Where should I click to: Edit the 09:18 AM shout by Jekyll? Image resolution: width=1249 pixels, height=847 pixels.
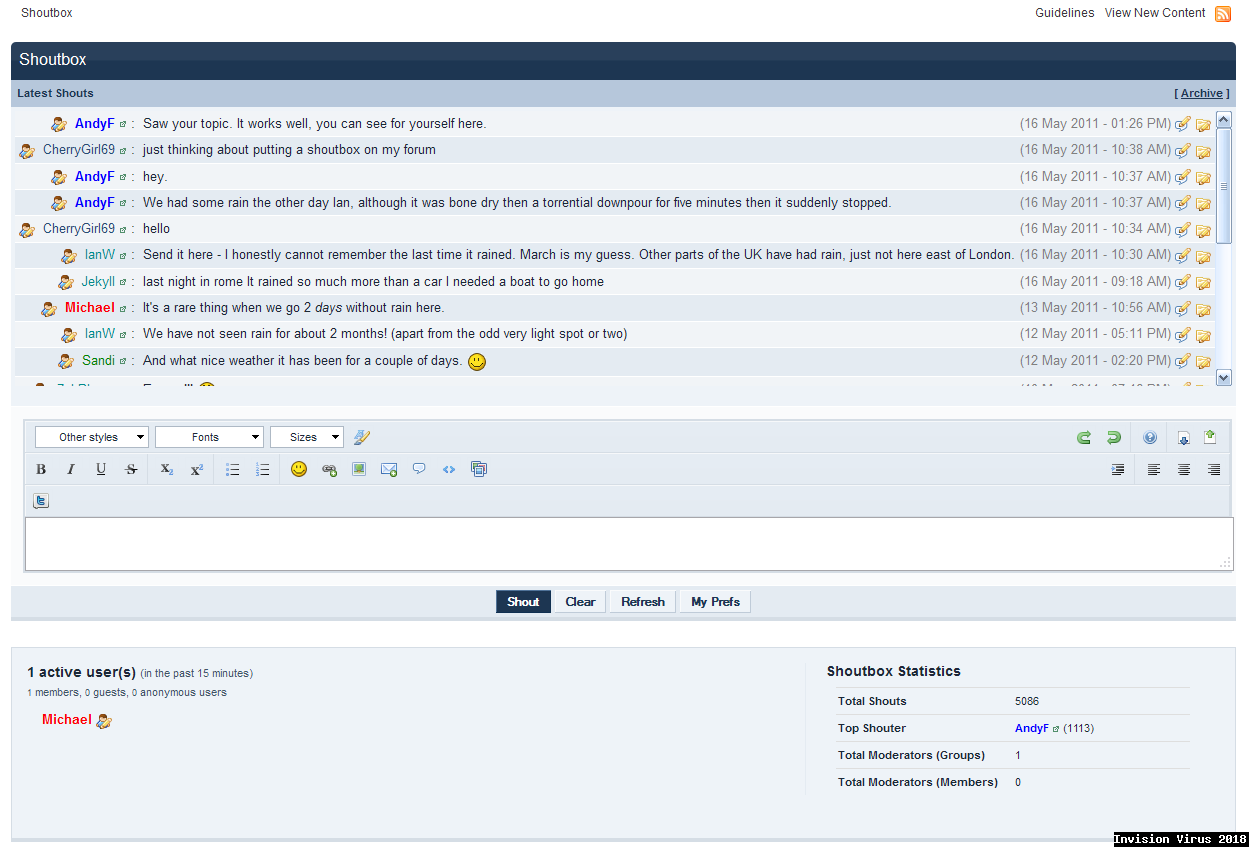tap(1183, 282)
